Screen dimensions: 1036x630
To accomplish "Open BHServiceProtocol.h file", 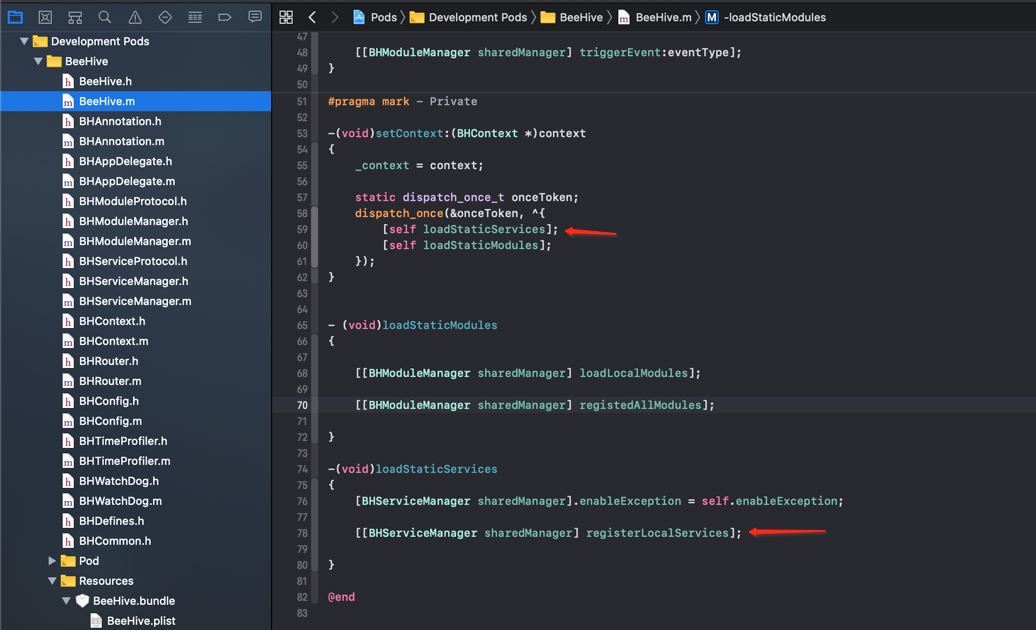I will click(x=135, y=261).
